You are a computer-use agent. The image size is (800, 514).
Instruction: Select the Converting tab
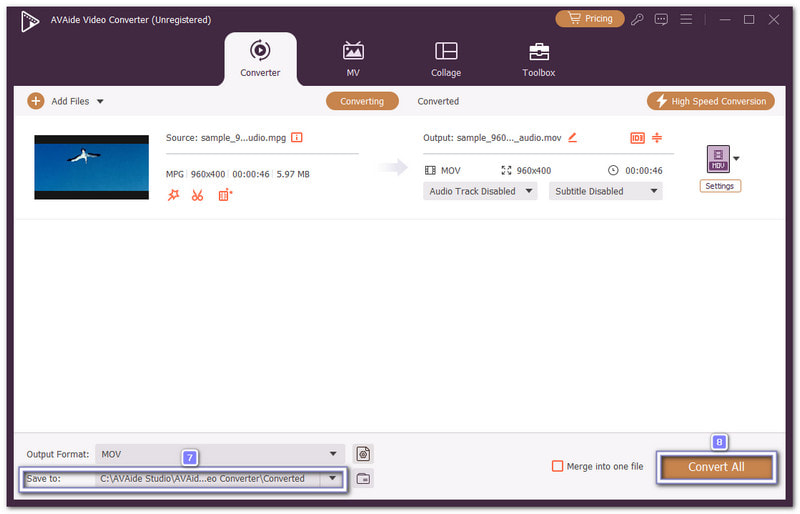tap(362, 101)
